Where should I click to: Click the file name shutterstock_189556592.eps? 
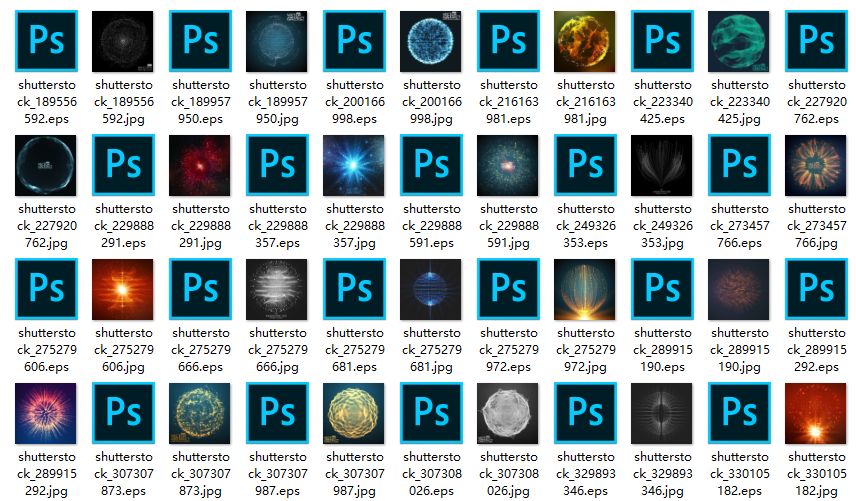(46, 102)
